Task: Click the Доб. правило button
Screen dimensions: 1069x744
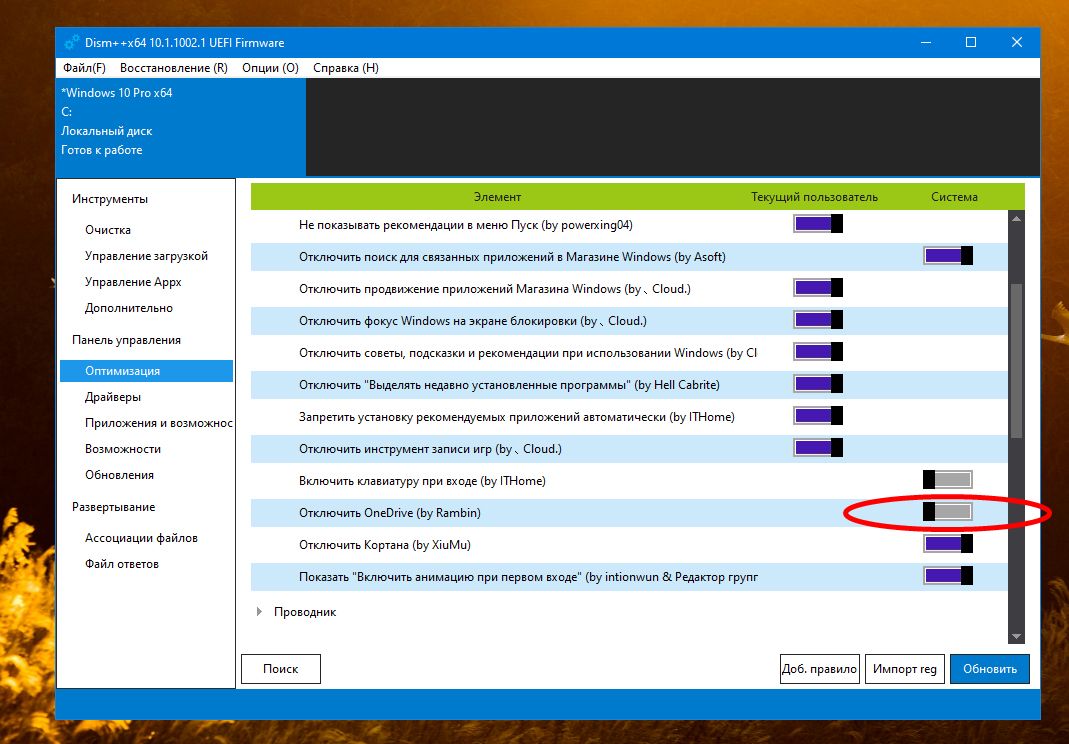Action: point(819,669)
